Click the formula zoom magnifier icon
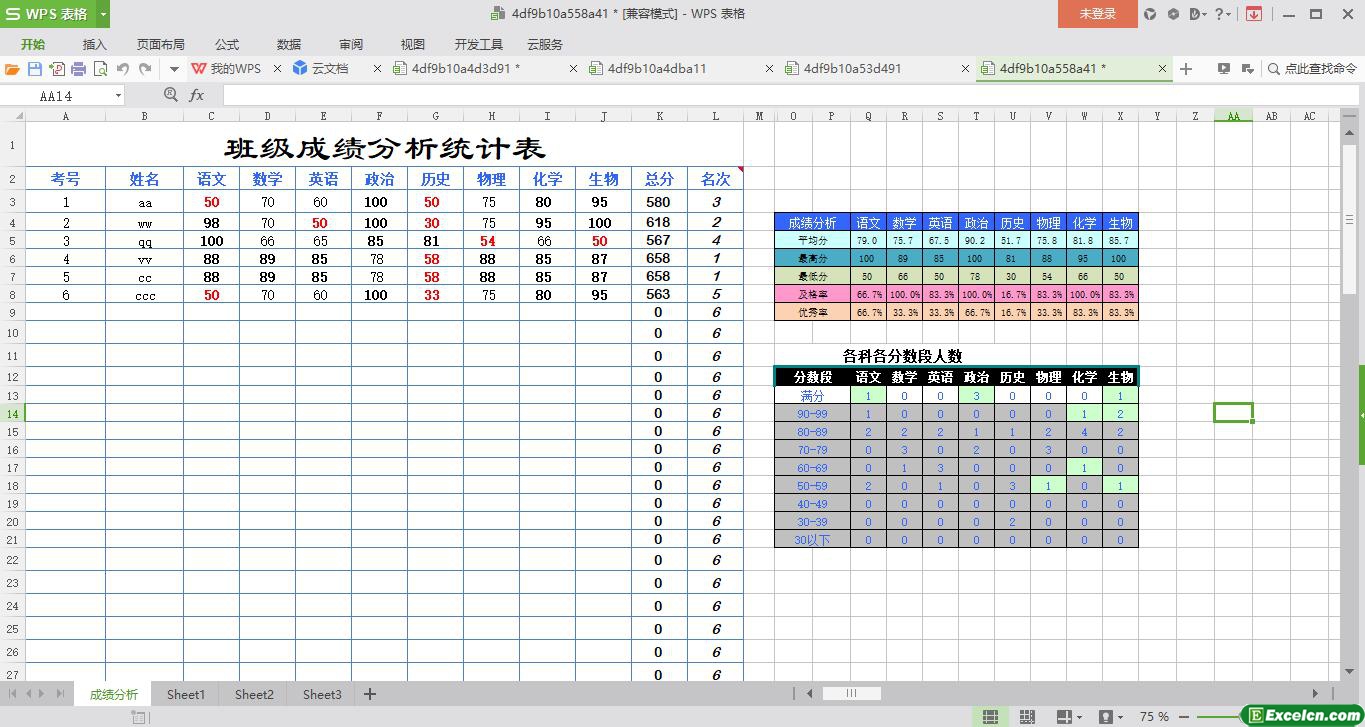1365x727 pixels. (x=171, y=95)
